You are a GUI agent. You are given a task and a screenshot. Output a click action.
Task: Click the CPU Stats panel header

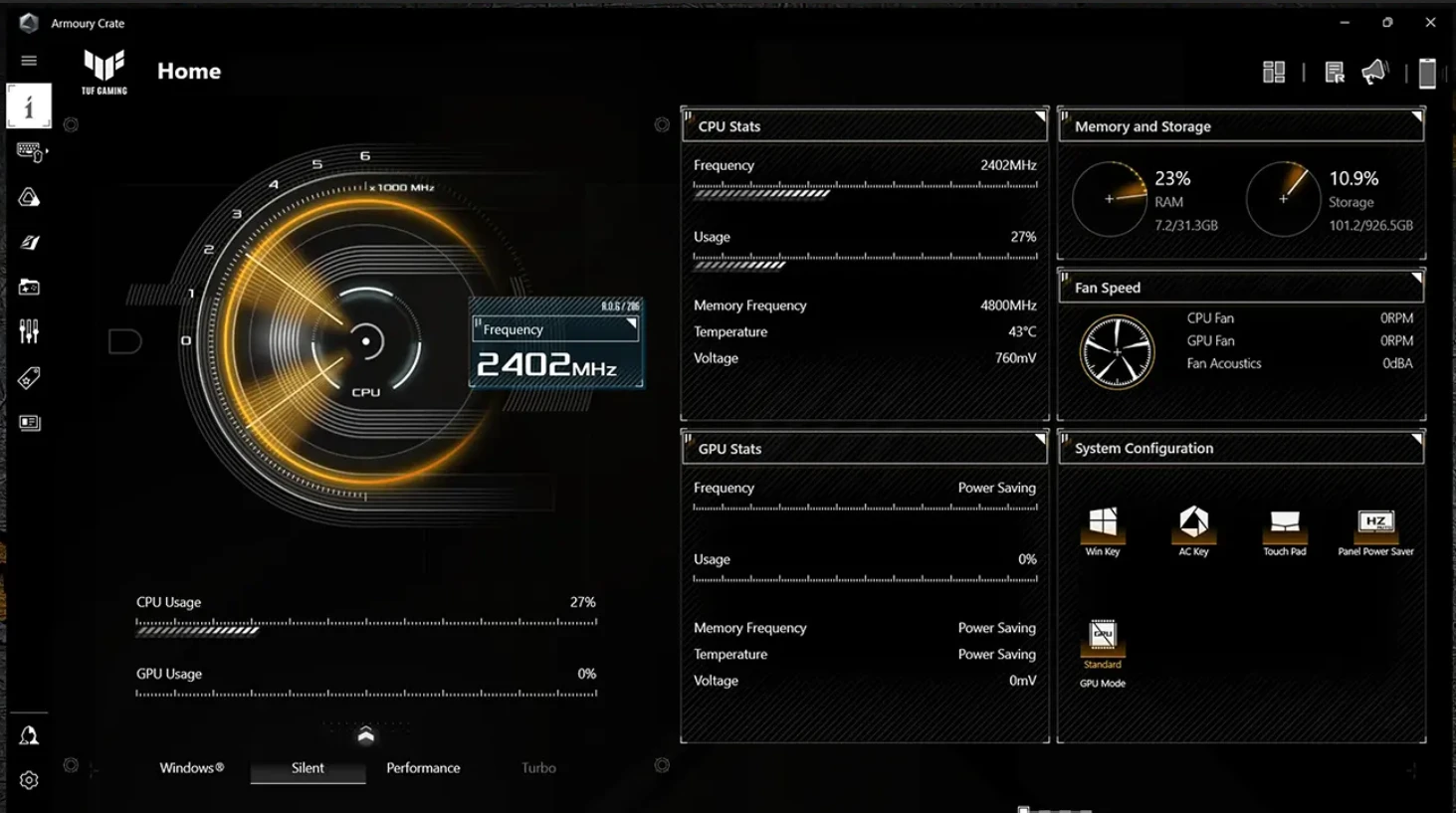865,126
